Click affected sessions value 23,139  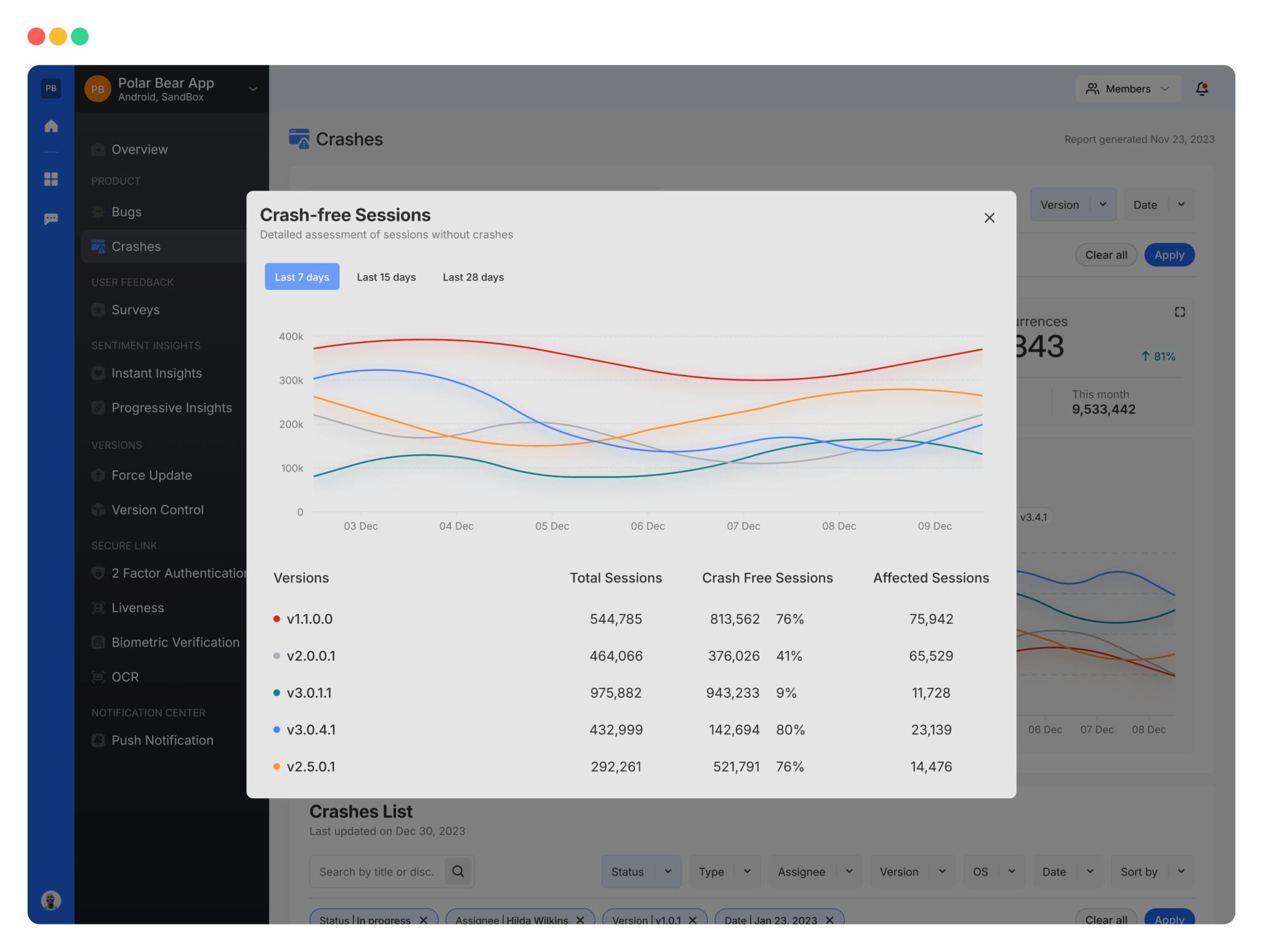point(931,729)
